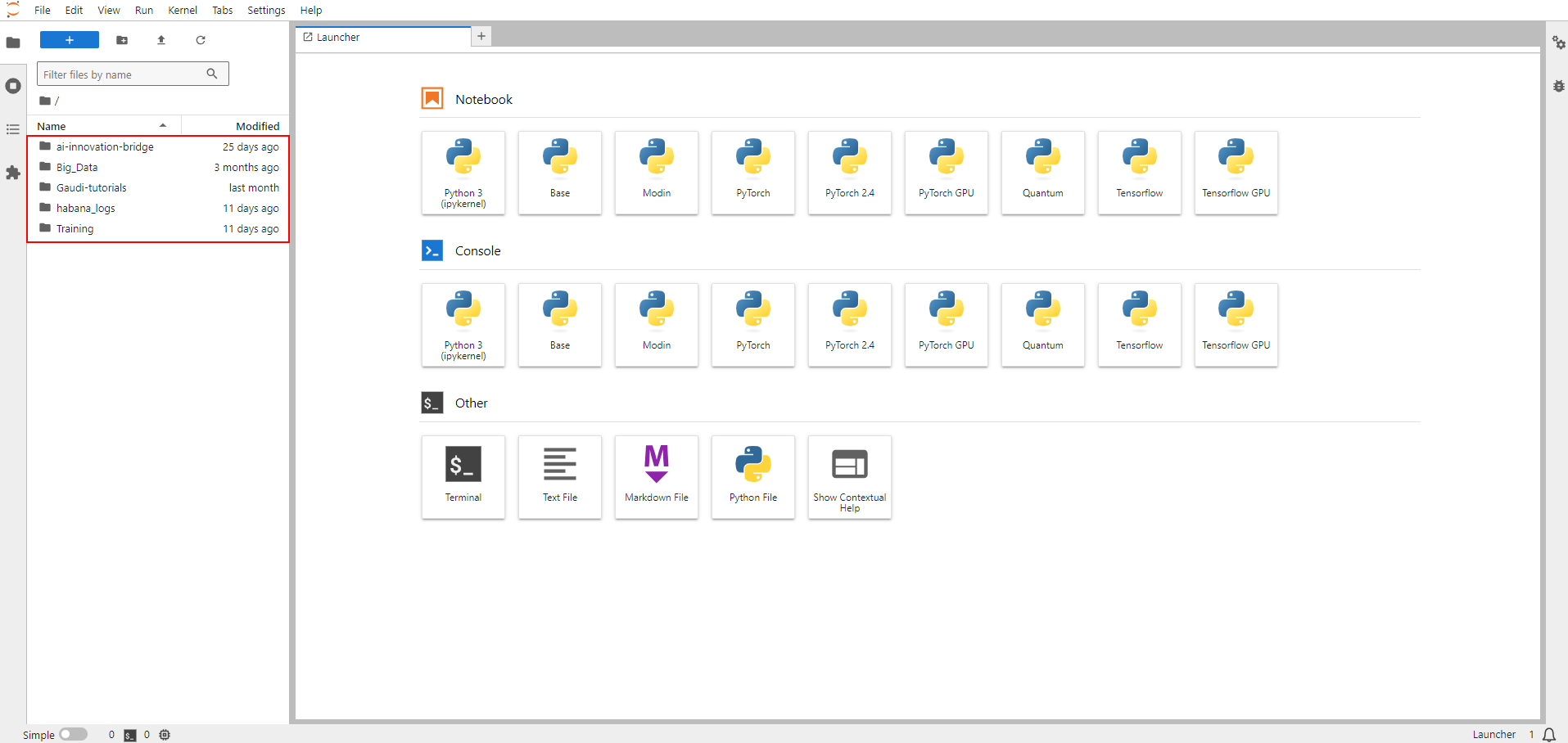The height and width of the screenshot is (743, 1568).
Task: Launch a Quantum notebook
Action: 1043,173
